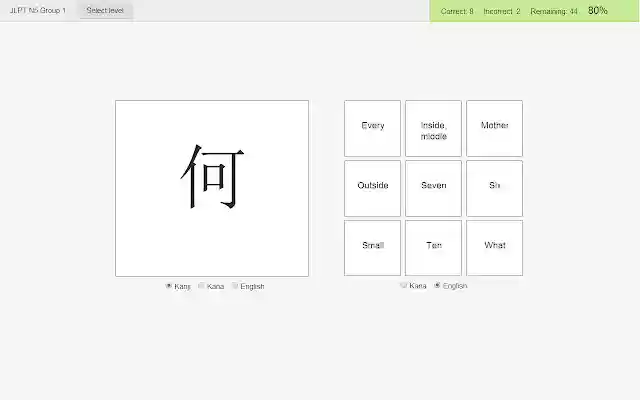Click the 何 kanji question card
640x400 pixels.
[212, 188]
